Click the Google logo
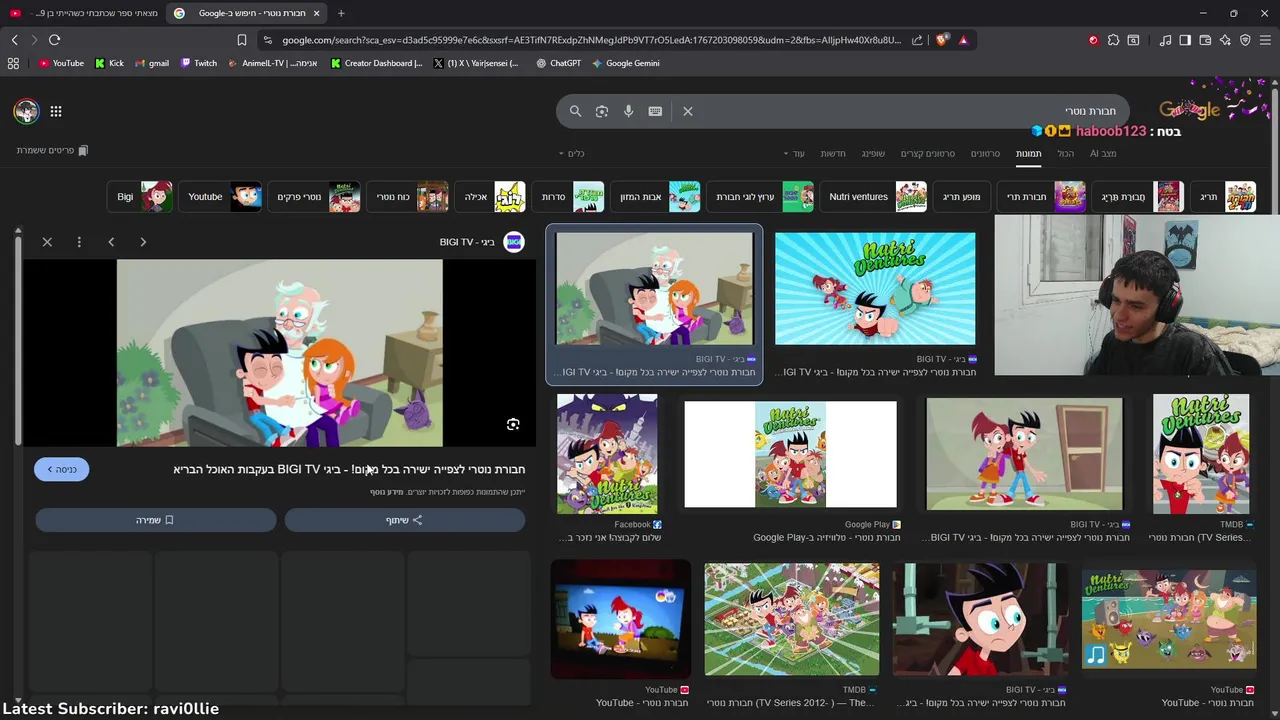The height and width of the screenshot is (720, 1280). tap(1190, 109)
